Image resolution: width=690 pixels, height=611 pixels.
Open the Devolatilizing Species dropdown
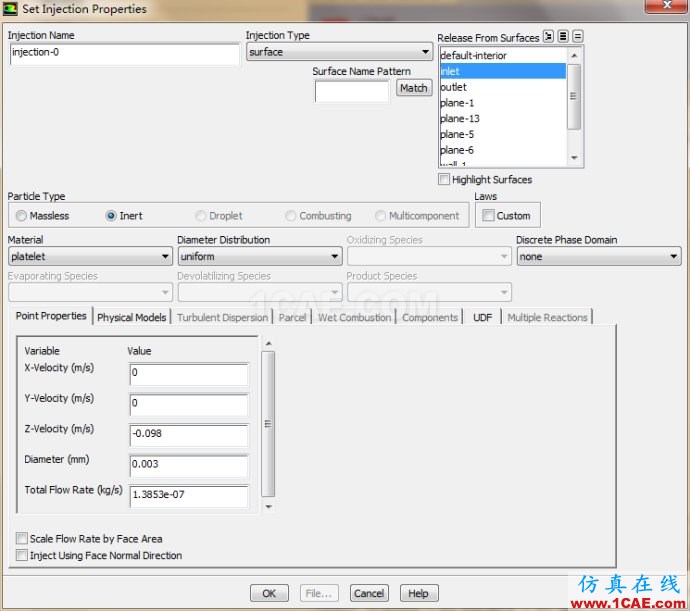coord(260,292)
